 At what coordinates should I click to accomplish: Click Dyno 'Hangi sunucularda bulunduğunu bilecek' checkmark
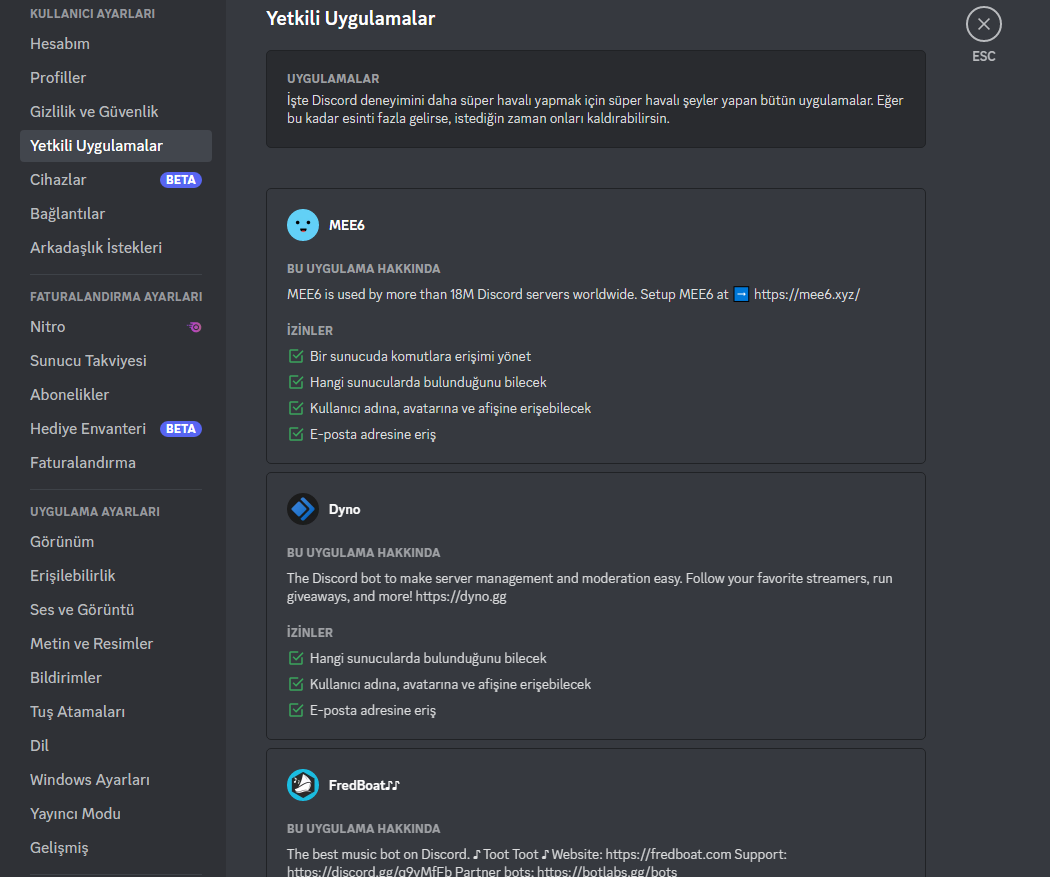[296, 658]
